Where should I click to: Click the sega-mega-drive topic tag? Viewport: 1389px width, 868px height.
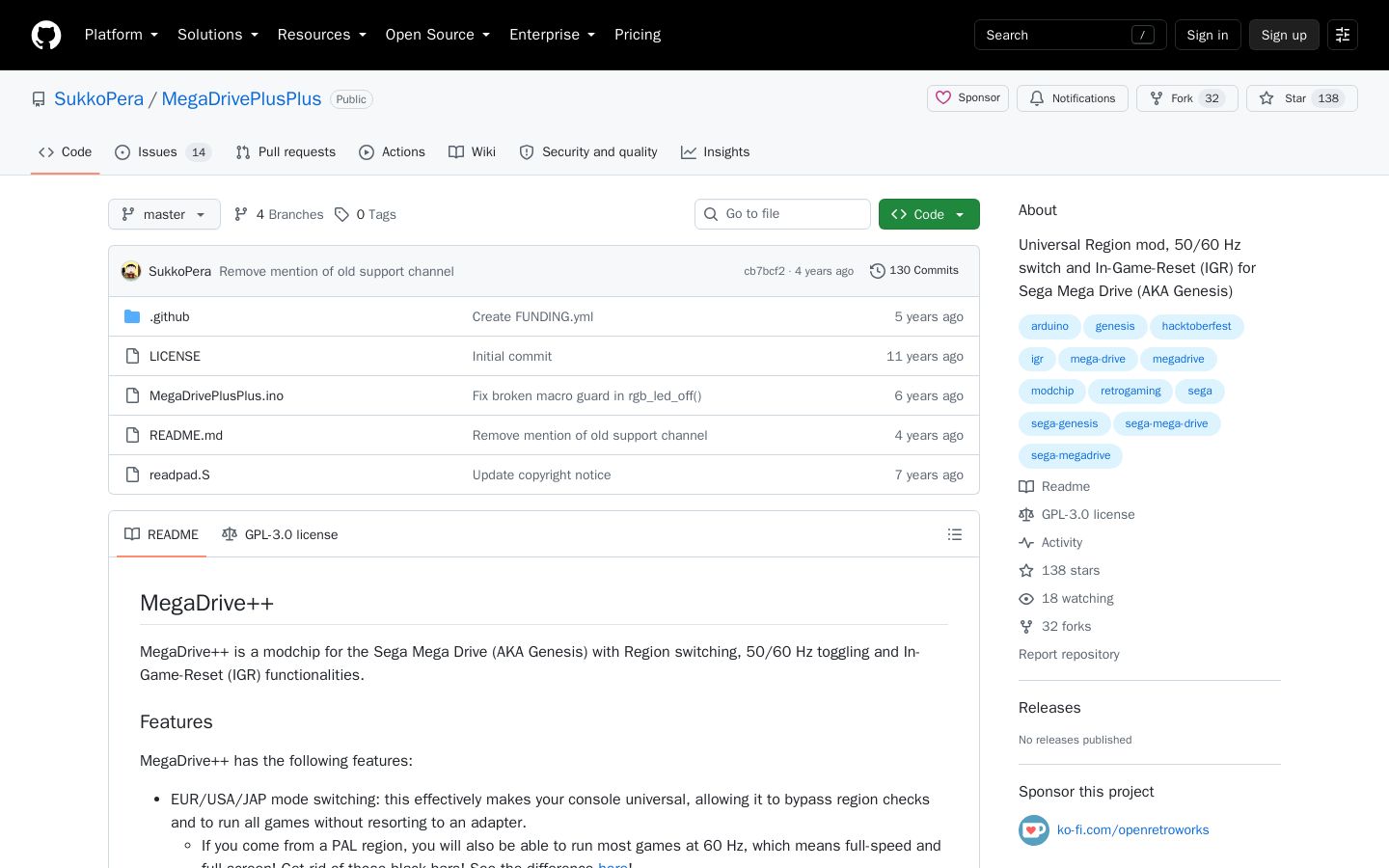click(1166, 424)
